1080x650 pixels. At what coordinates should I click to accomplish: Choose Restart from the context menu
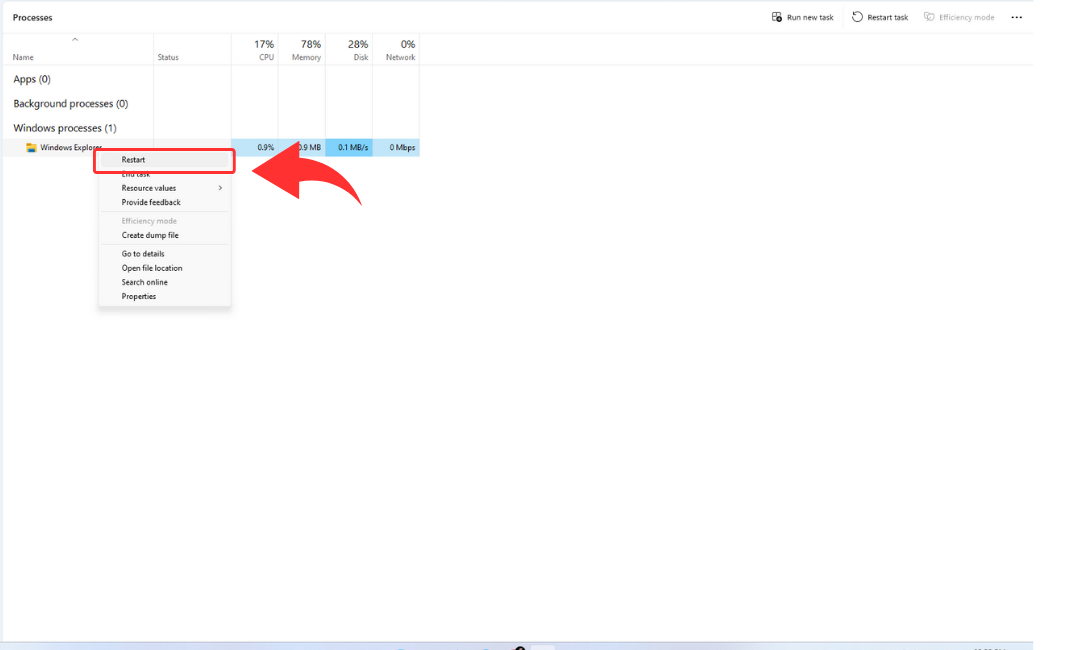tap(134, 160)
